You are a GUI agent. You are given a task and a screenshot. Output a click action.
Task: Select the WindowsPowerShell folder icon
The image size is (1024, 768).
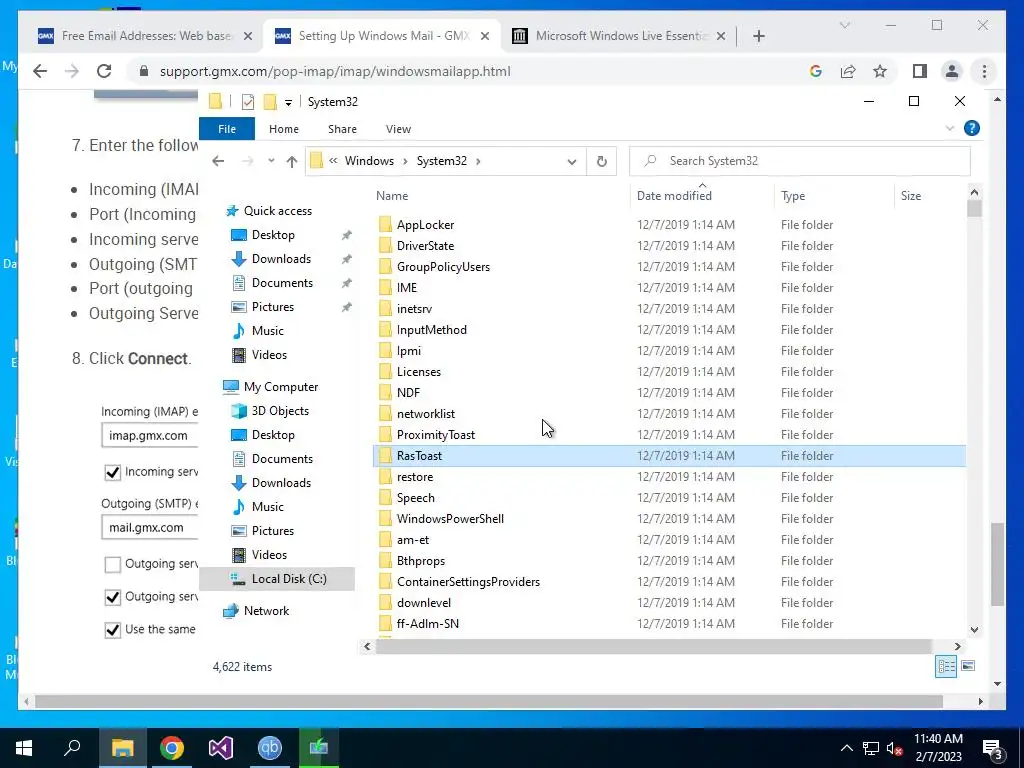(385, 519)
